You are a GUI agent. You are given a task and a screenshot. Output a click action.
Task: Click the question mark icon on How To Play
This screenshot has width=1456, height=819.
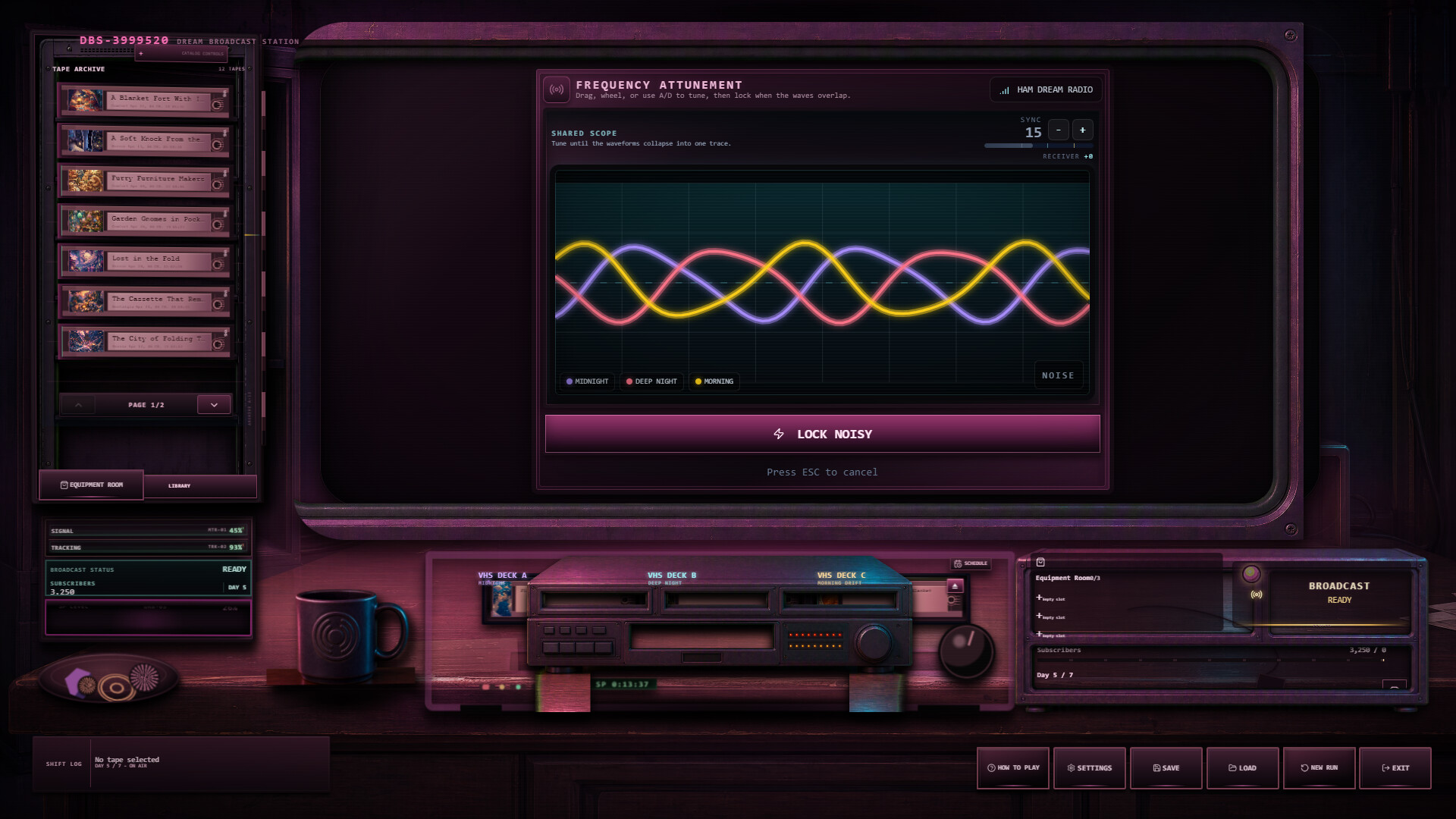[x=991, y=768]
